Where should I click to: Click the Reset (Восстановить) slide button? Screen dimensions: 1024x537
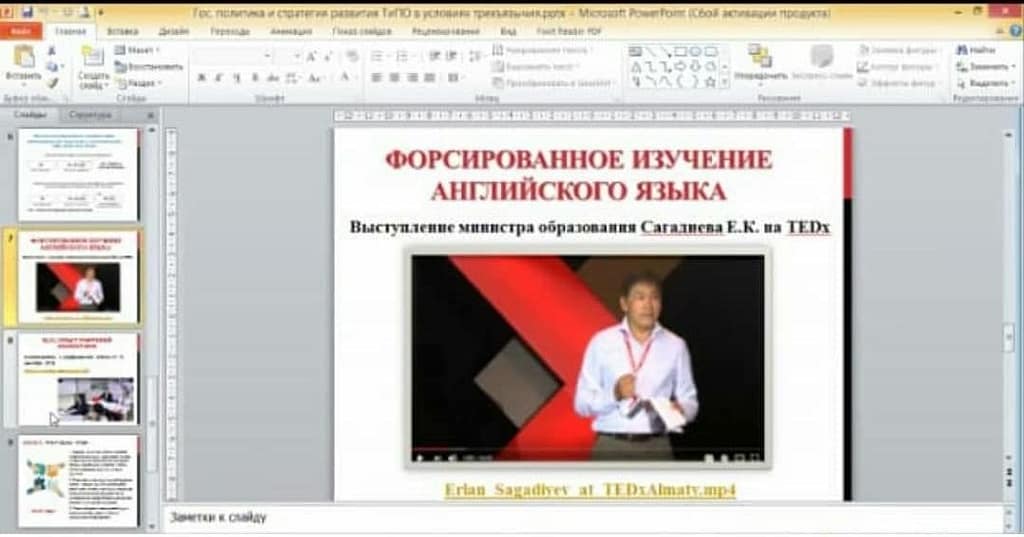point(147,66)
